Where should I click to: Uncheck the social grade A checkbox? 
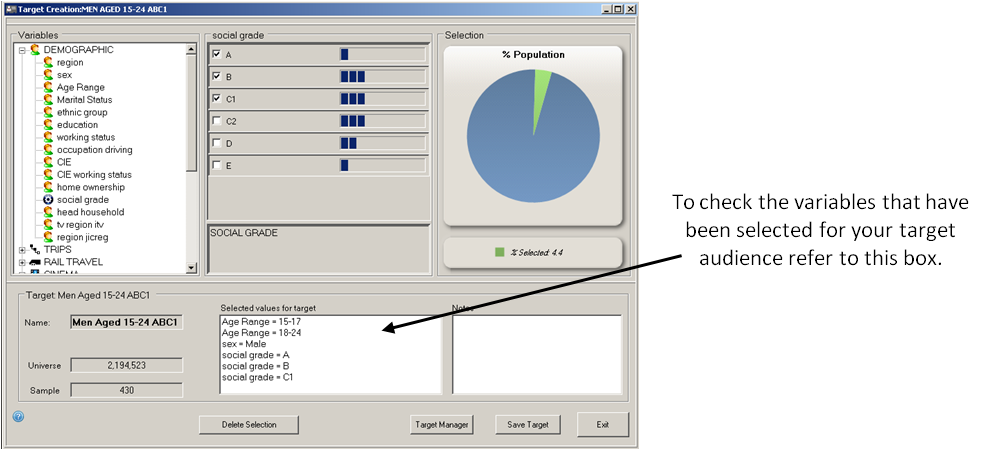click(x=216, y=54)
